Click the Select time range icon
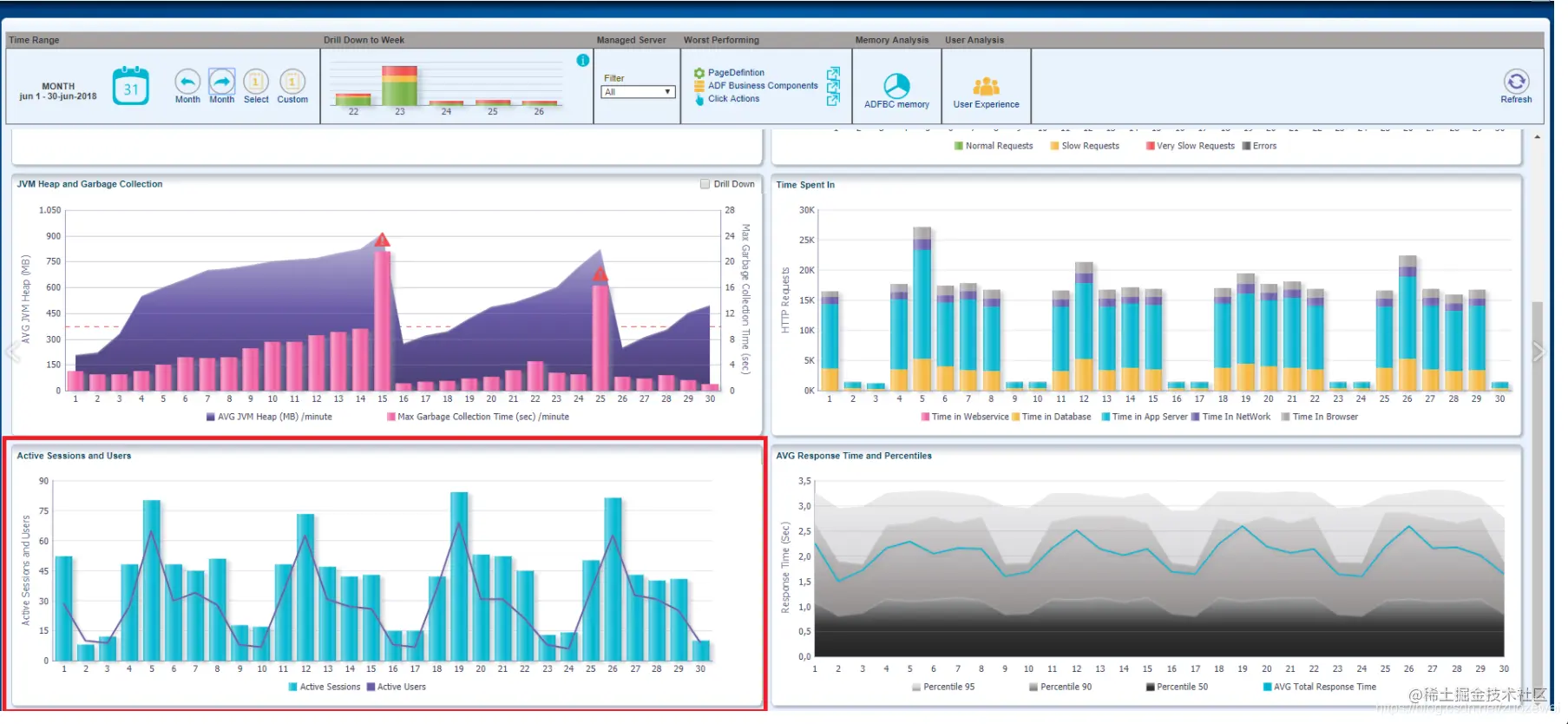Viewport: 1568px width, 724px height. 256,82
